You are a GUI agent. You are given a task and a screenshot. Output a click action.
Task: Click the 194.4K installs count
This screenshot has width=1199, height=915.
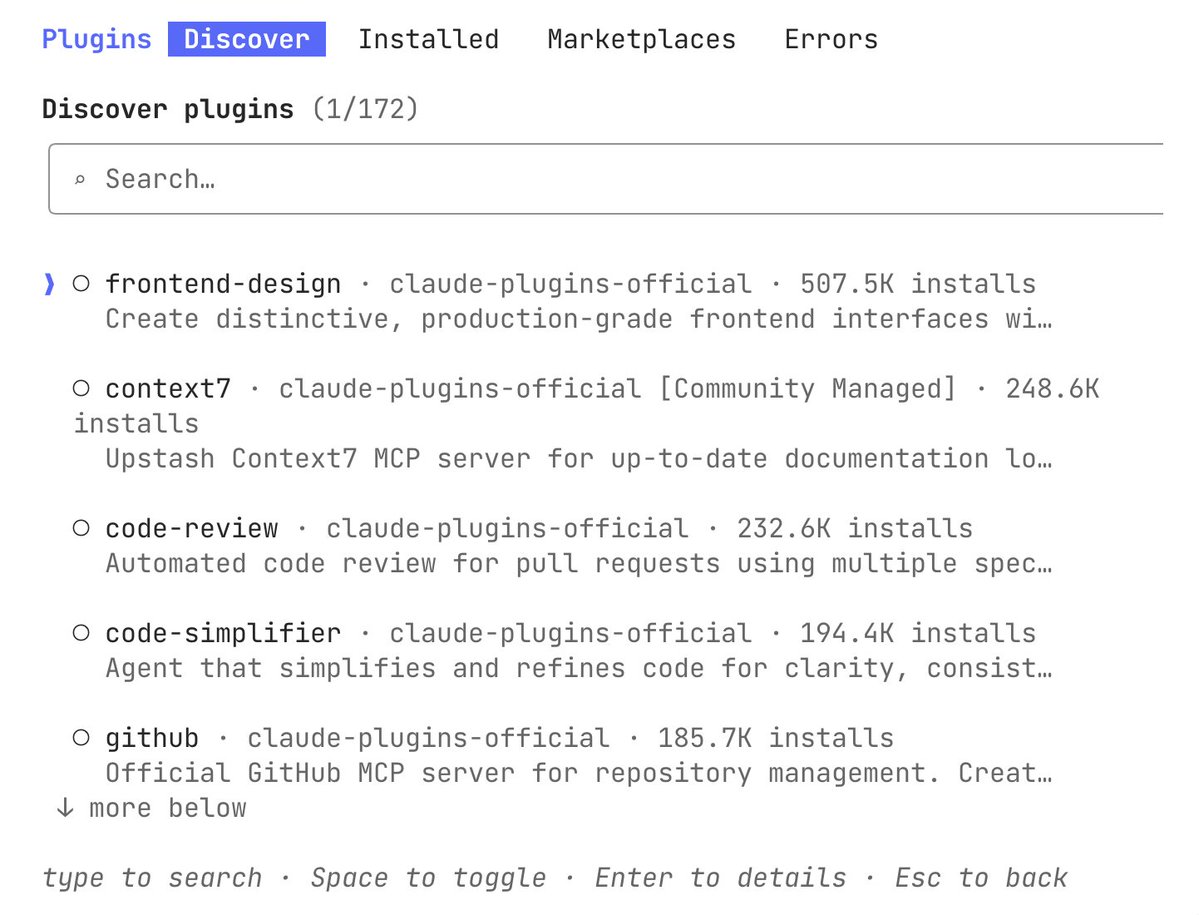point(918,634)
